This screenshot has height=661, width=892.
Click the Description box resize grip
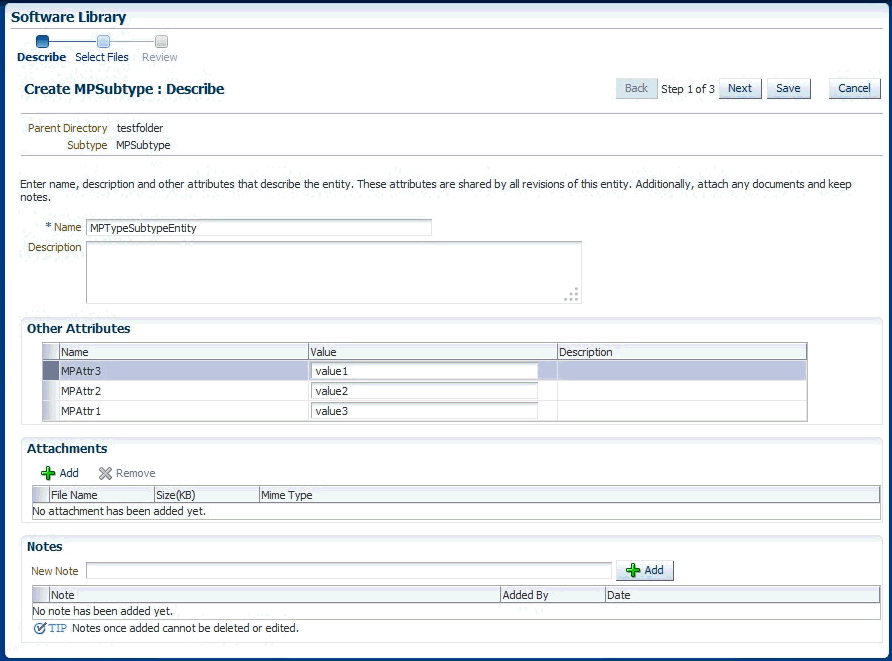[572, 294]
